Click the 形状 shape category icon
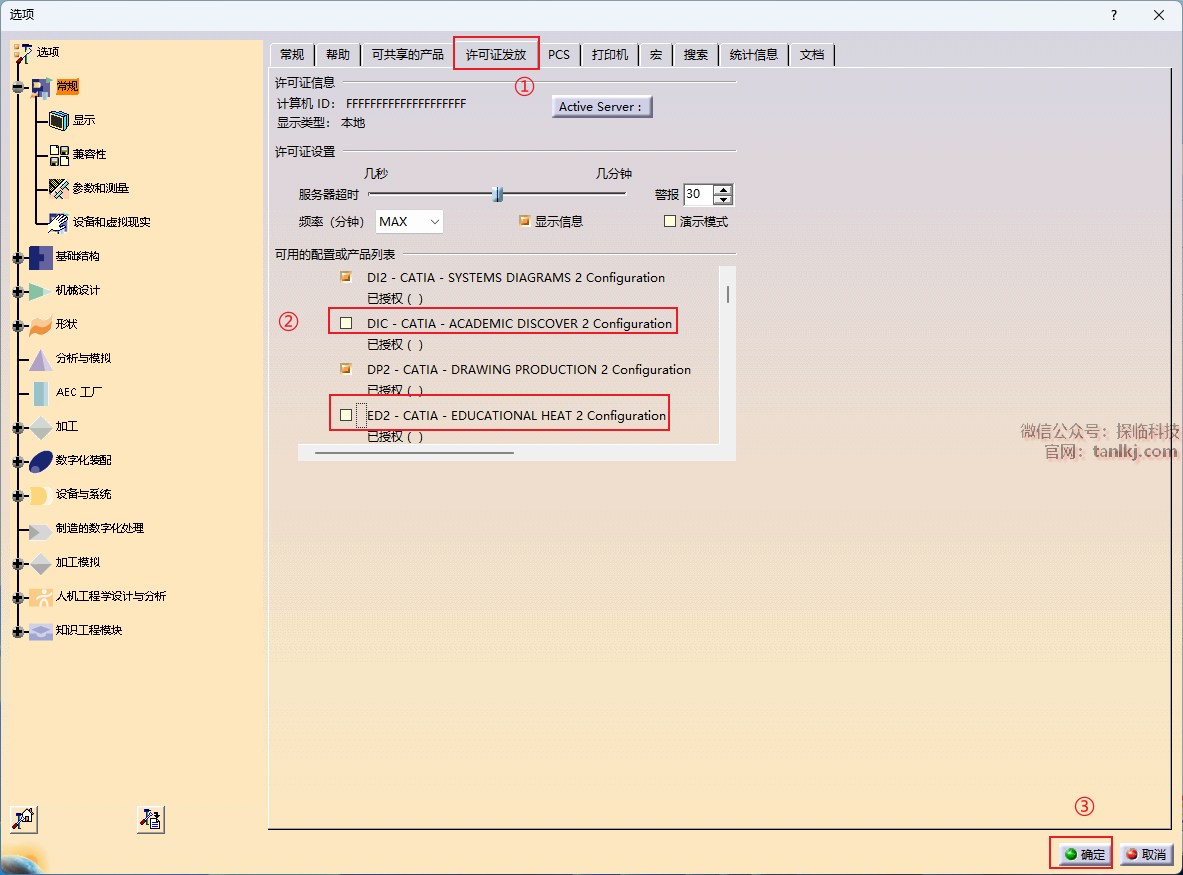 (40, 325)
